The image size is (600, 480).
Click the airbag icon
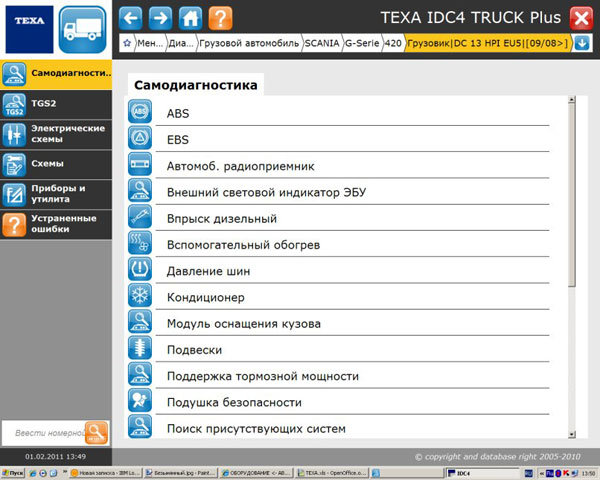click(x=140, y=400)
